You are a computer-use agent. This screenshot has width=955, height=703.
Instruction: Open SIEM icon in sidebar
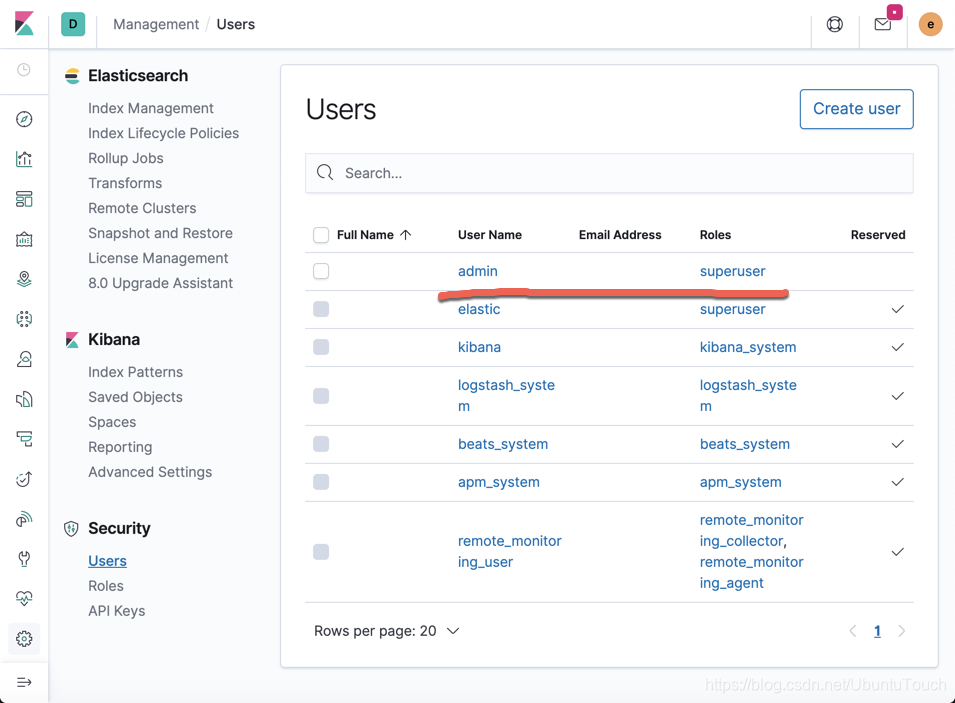[24, 519]
